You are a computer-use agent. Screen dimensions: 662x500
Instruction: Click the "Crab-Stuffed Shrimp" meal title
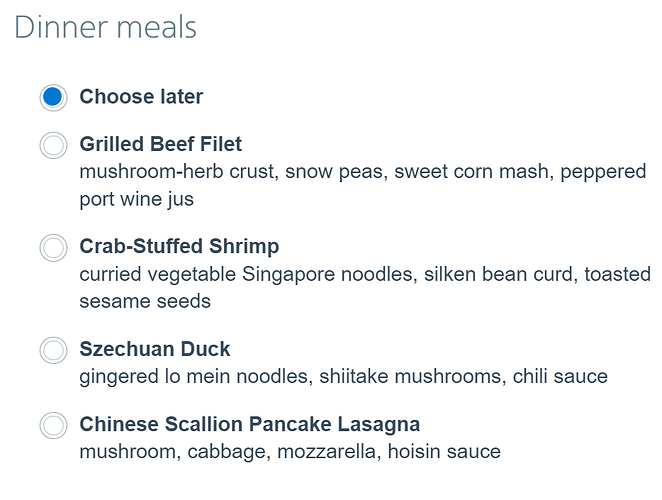tap(179, 246)
